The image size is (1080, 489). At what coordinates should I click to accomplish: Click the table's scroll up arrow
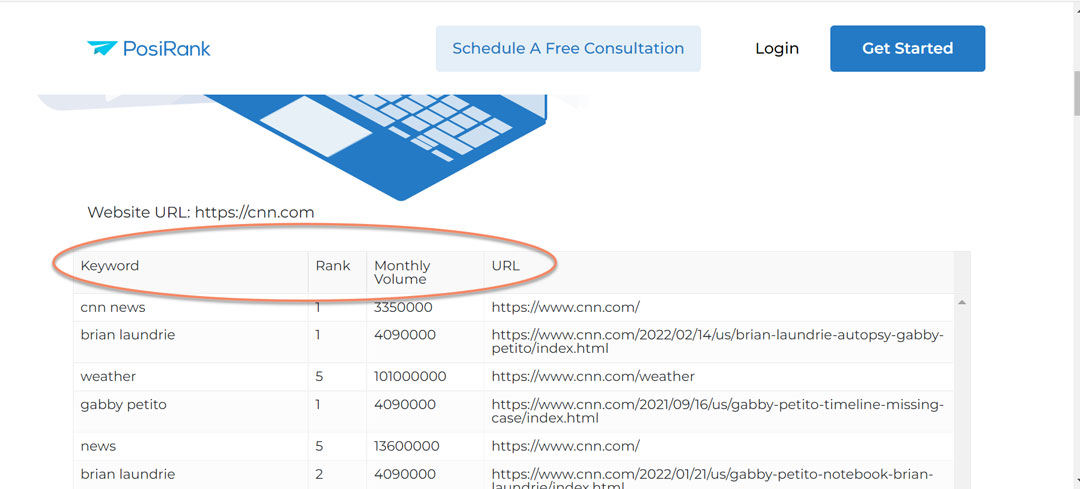(x=961, y=302)
